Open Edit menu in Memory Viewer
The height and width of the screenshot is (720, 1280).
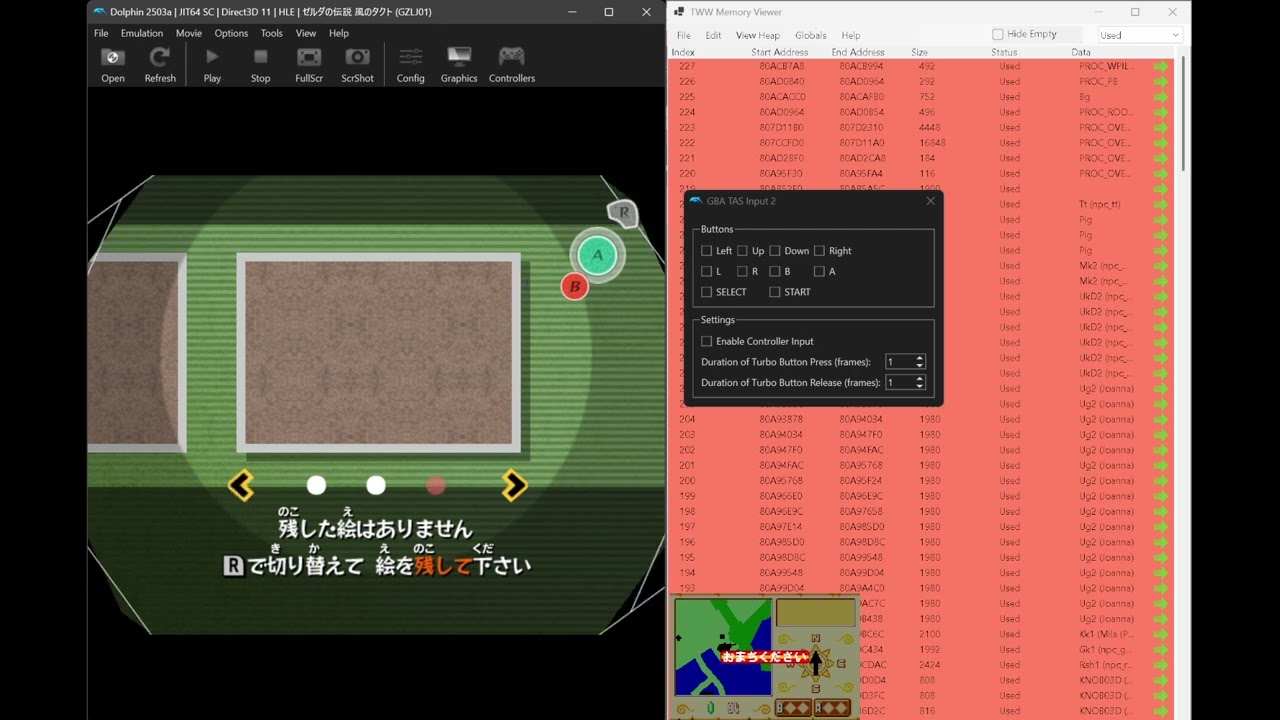[713, 35]
